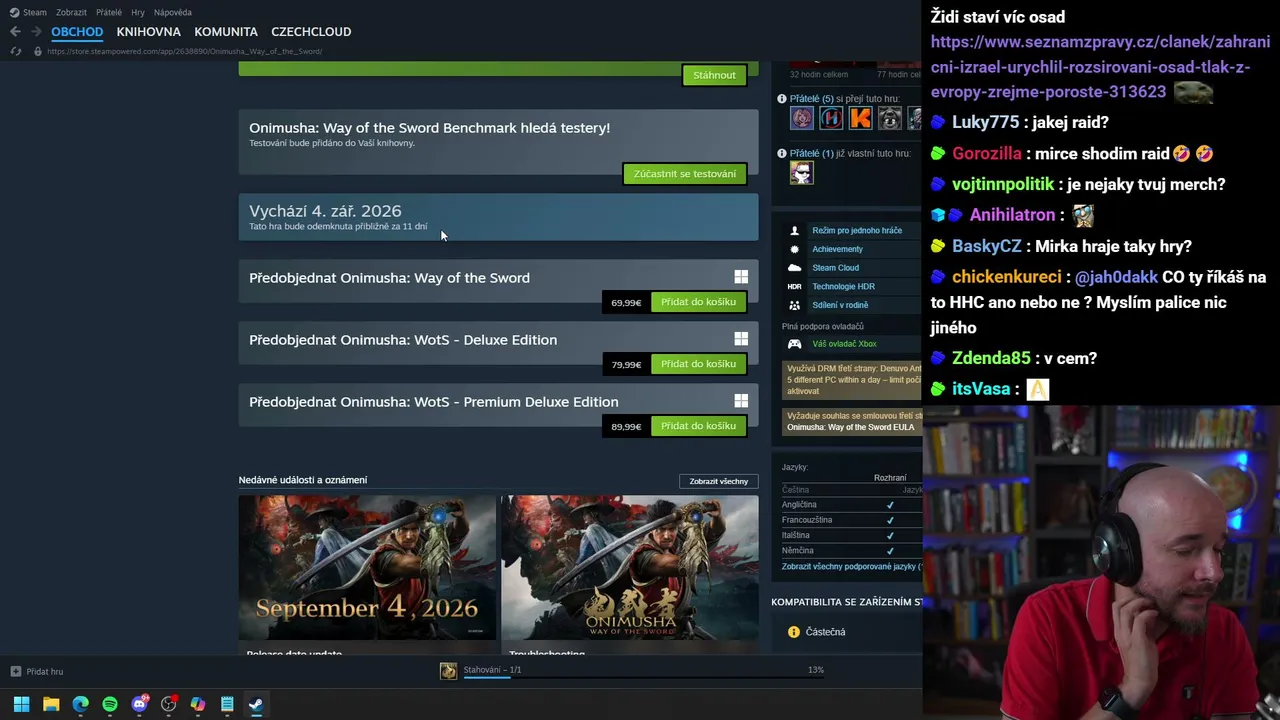Open the Achievementy feature link

[x=837, y=249]
